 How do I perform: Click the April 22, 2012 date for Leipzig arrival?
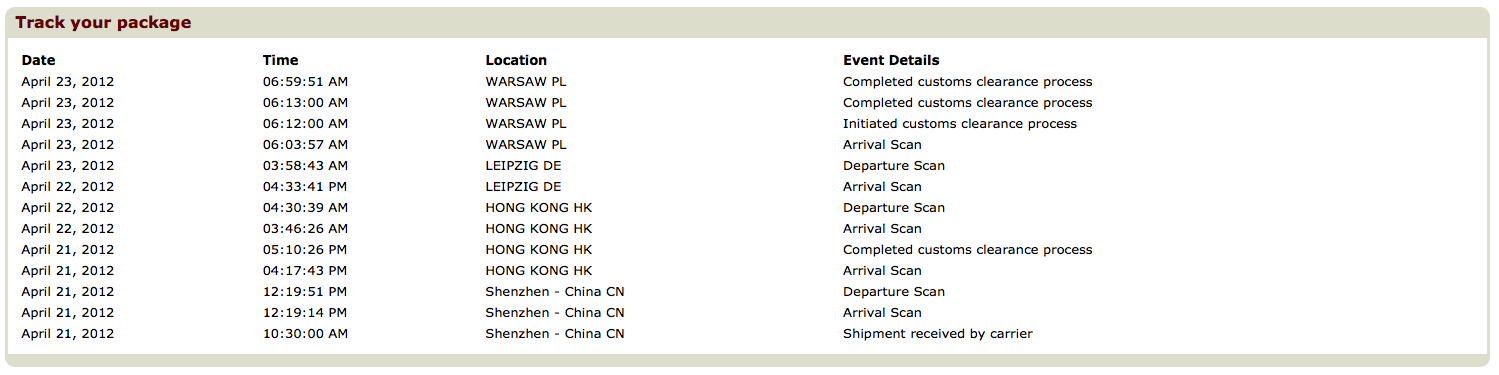point(67,187)
